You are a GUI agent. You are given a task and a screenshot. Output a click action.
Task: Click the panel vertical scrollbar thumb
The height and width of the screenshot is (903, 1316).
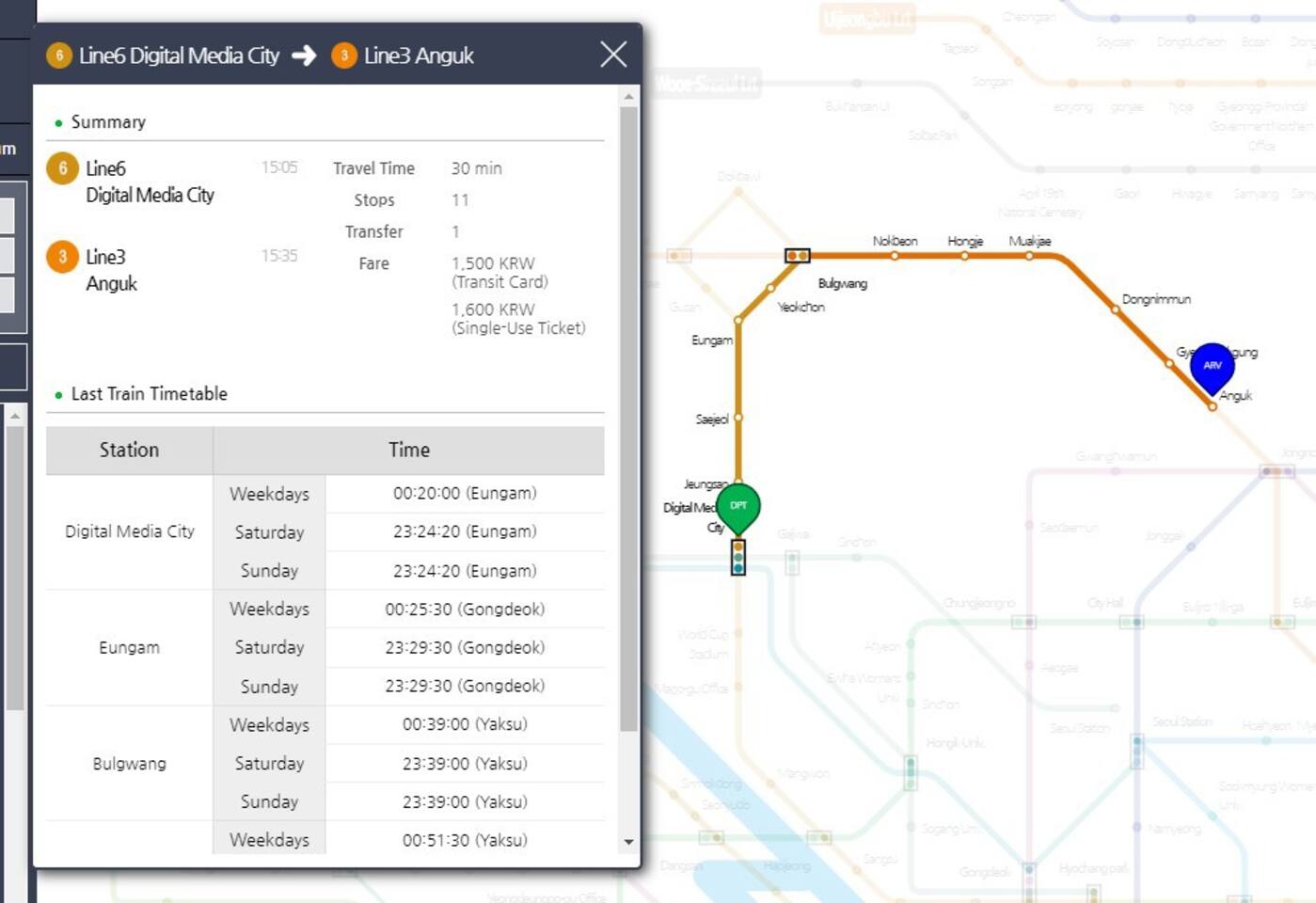coord(628,419)
